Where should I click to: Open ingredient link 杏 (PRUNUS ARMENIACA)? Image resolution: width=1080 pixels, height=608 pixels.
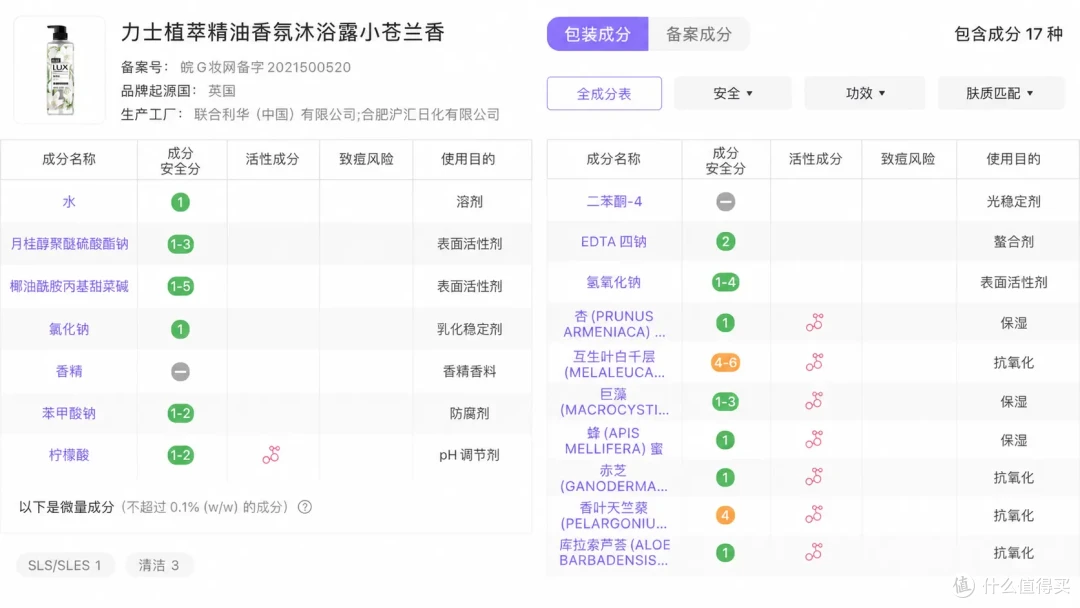point(614,324)
